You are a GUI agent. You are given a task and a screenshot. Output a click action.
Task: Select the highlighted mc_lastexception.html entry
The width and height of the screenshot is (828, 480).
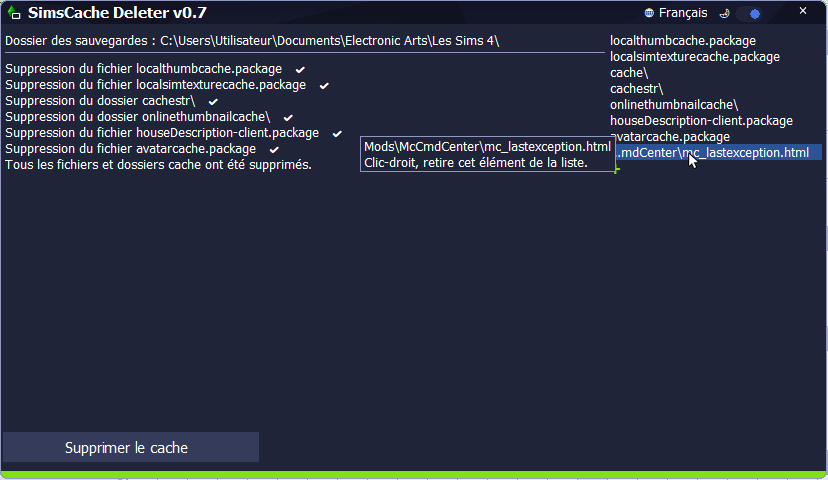(x=715, y=153)
